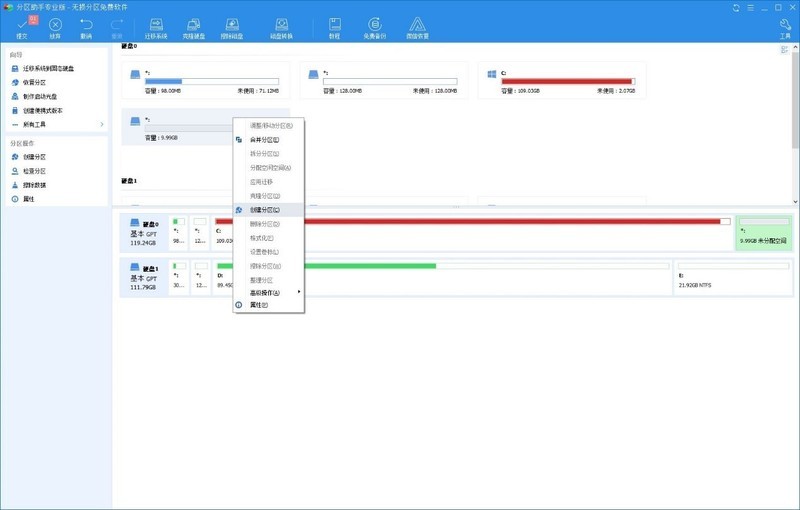The height and width of the screenshot is (510, 800).
Task: Select the 9.99GB unallocated space block
Action: (x=764, y=231)
